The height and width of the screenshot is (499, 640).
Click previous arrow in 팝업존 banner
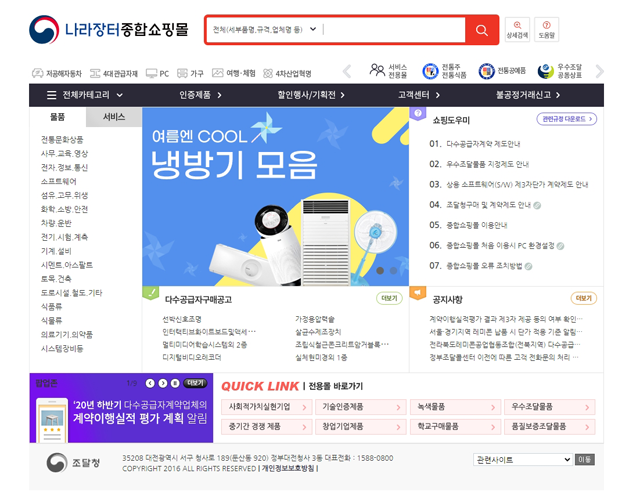[x=150, y=383]
